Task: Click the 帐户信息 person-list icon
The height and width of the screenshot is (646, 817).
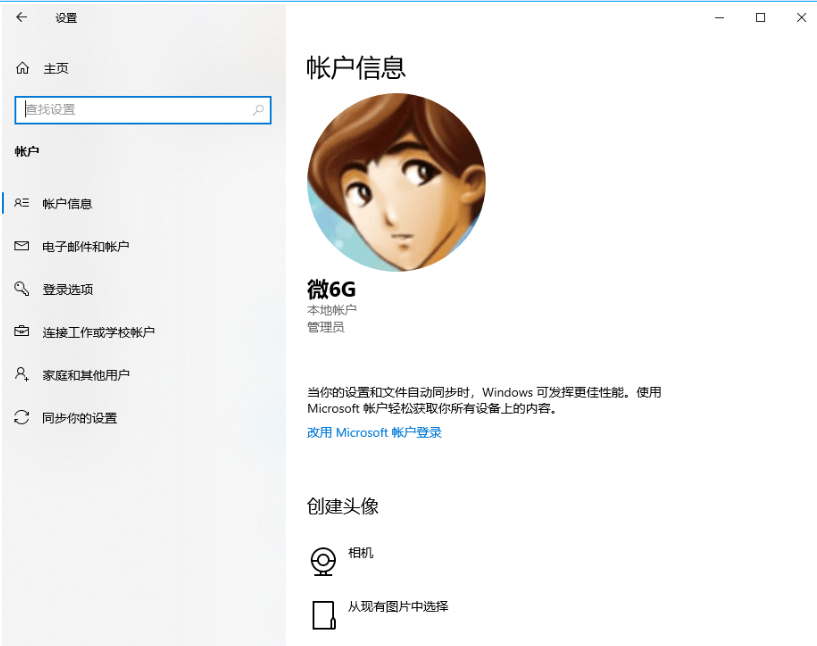Action: pyautogui.click(x=21, y=203)
